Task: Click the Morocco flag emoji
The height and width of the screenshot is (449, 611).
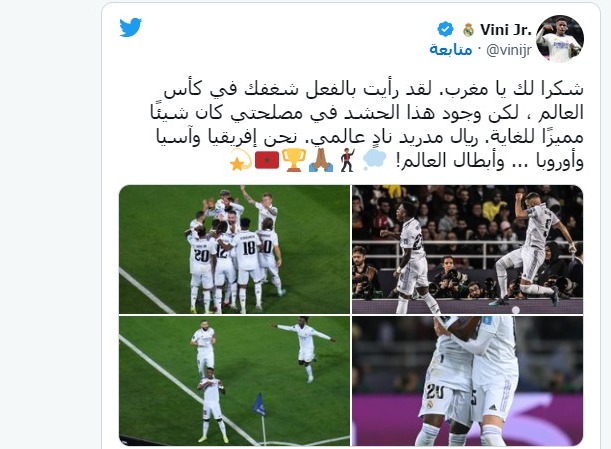Action: (x=267, y=160)
